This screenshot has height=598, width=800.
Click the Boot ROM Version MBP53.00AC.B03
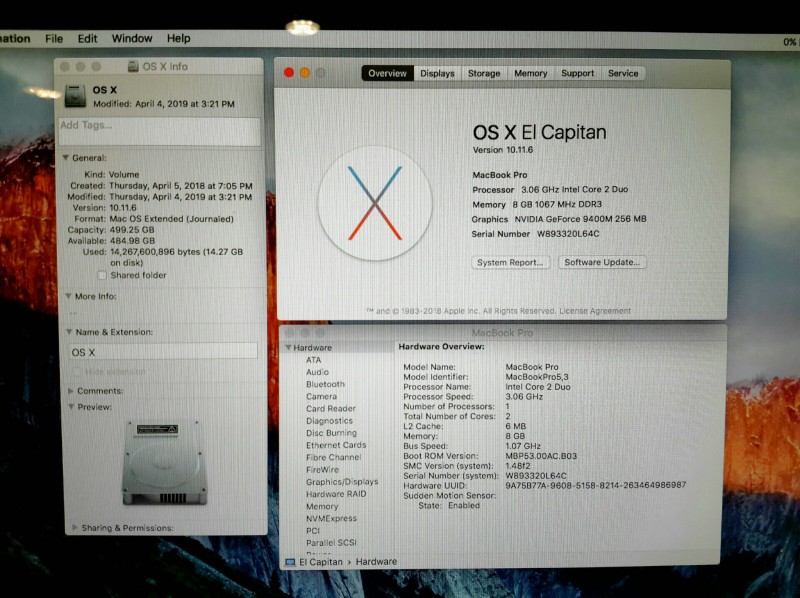tap(541, 456)
